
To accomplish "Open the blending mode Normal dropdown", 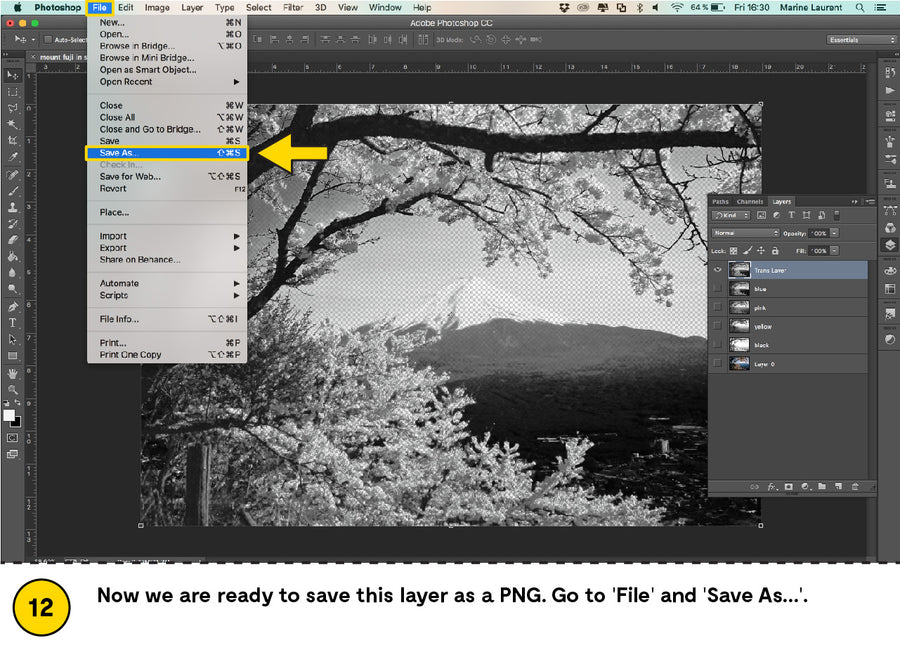I will click(x=744, y=233).
